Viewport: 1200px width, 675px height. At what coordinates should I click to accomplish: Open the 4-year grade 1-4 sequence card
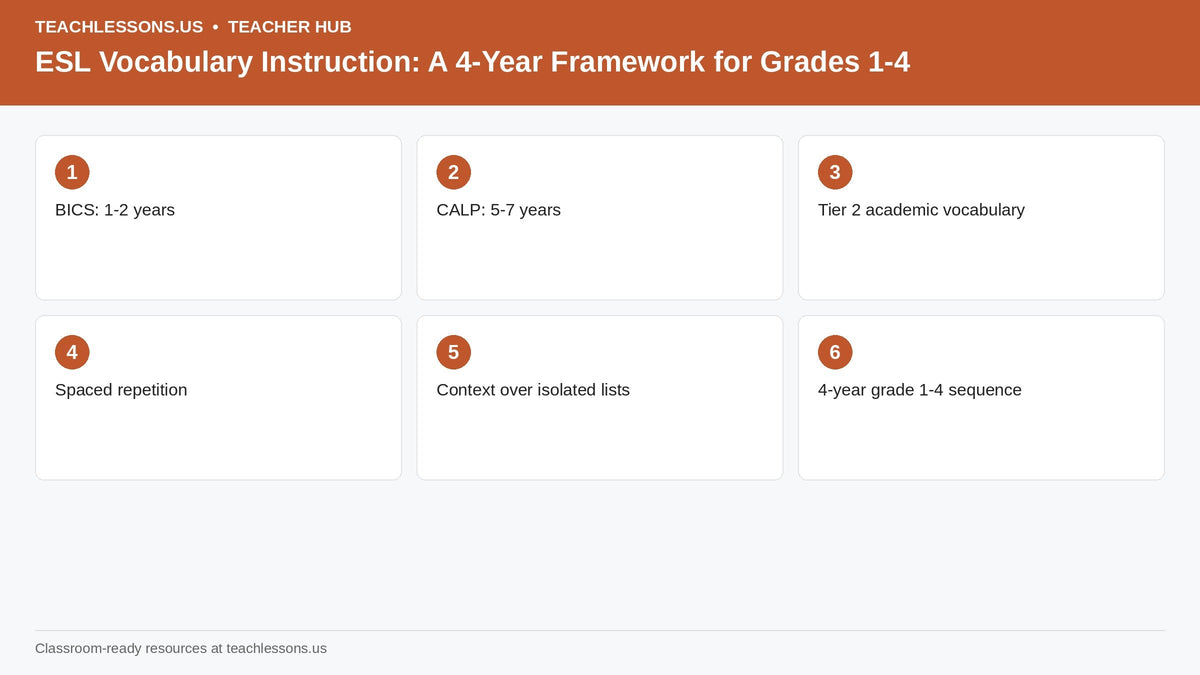click(981, 398)
